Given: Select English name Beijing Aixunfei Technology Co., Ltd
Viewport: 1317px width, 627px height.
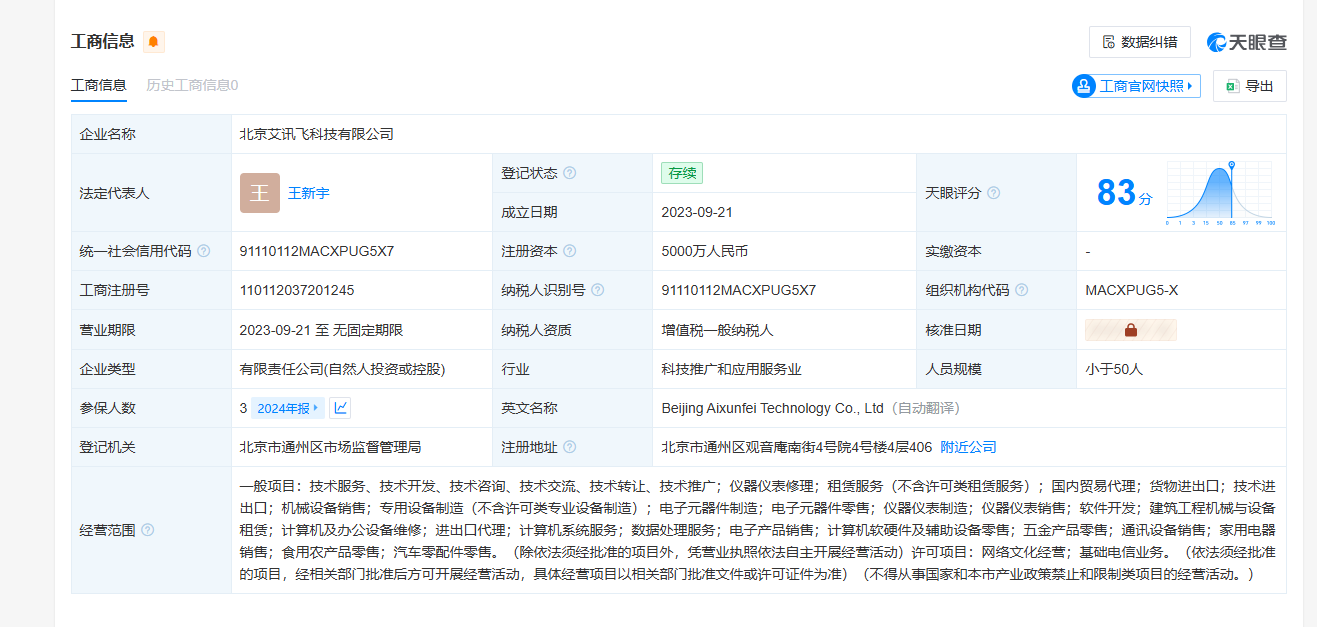Looking at the screenshot, I should click(x=773, y=408).
